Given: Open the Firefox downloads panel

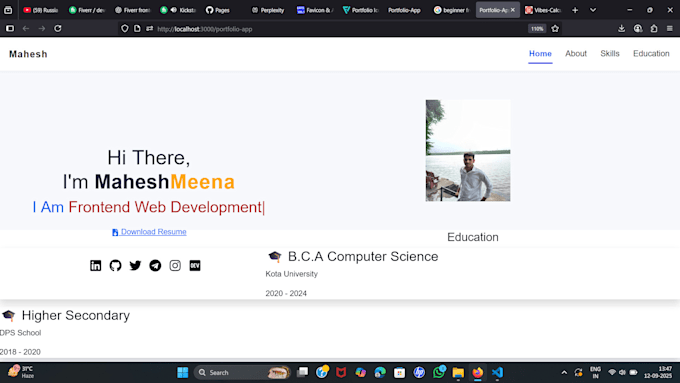Looking at the screenshot, I should pos(621,29).
